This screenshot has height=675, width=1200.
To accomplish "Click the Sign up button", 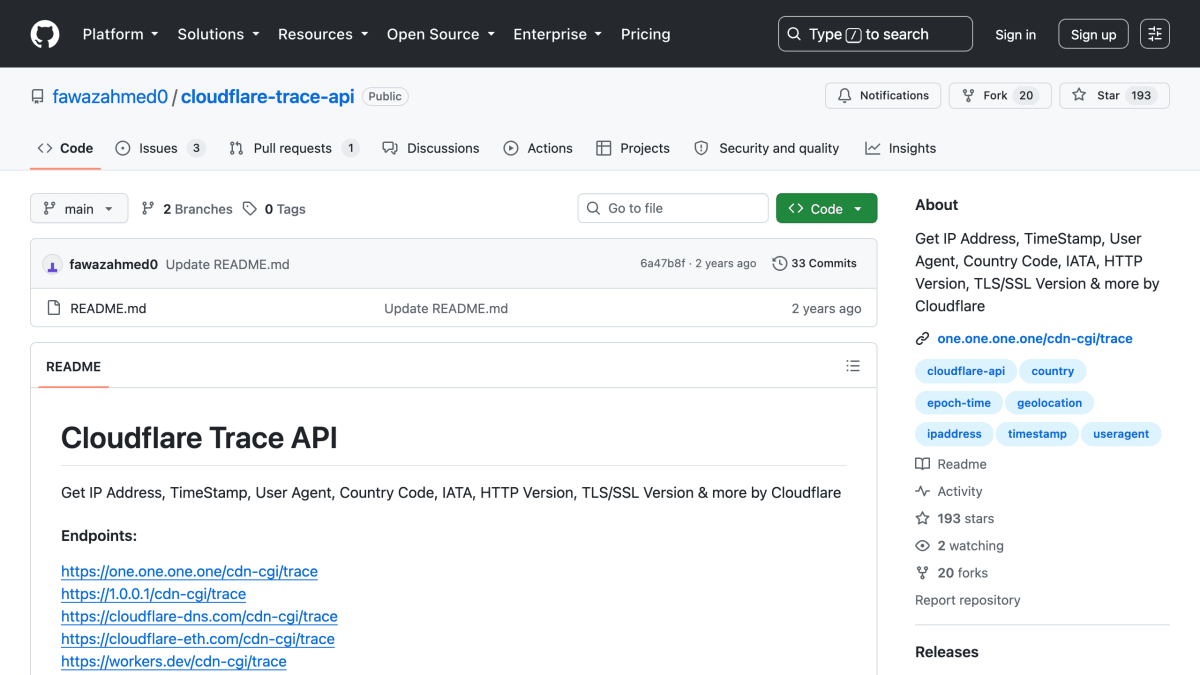I will point(1093,34).
